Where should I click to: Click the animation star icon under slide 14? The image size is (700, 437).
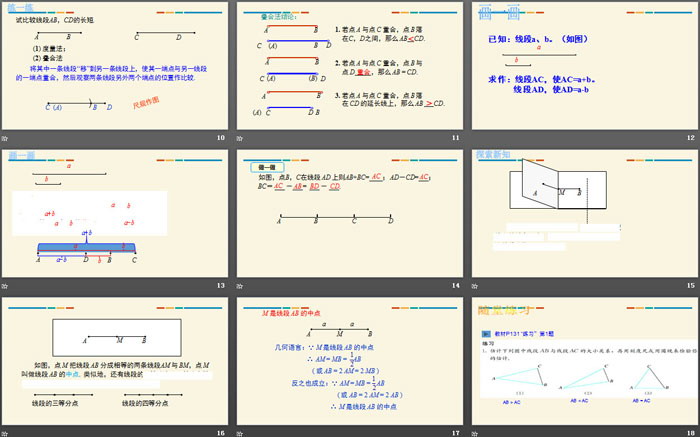[240, 286]
